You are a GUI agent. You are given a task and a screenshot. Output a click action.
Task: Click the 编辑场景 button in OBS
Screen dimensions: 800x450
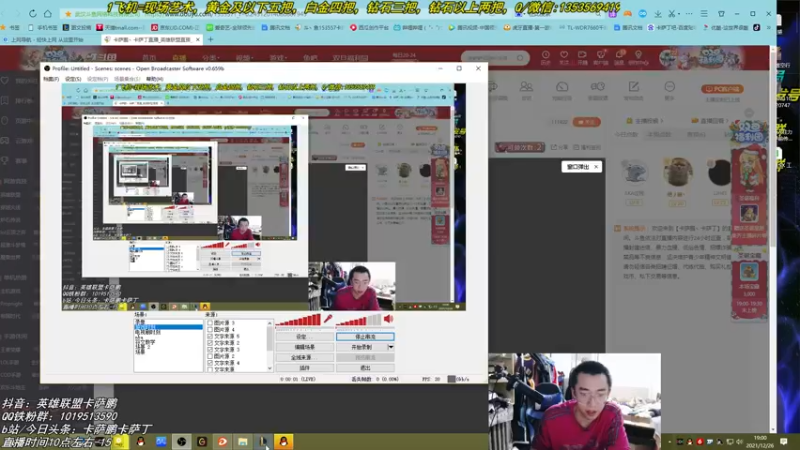coord(305,347)
